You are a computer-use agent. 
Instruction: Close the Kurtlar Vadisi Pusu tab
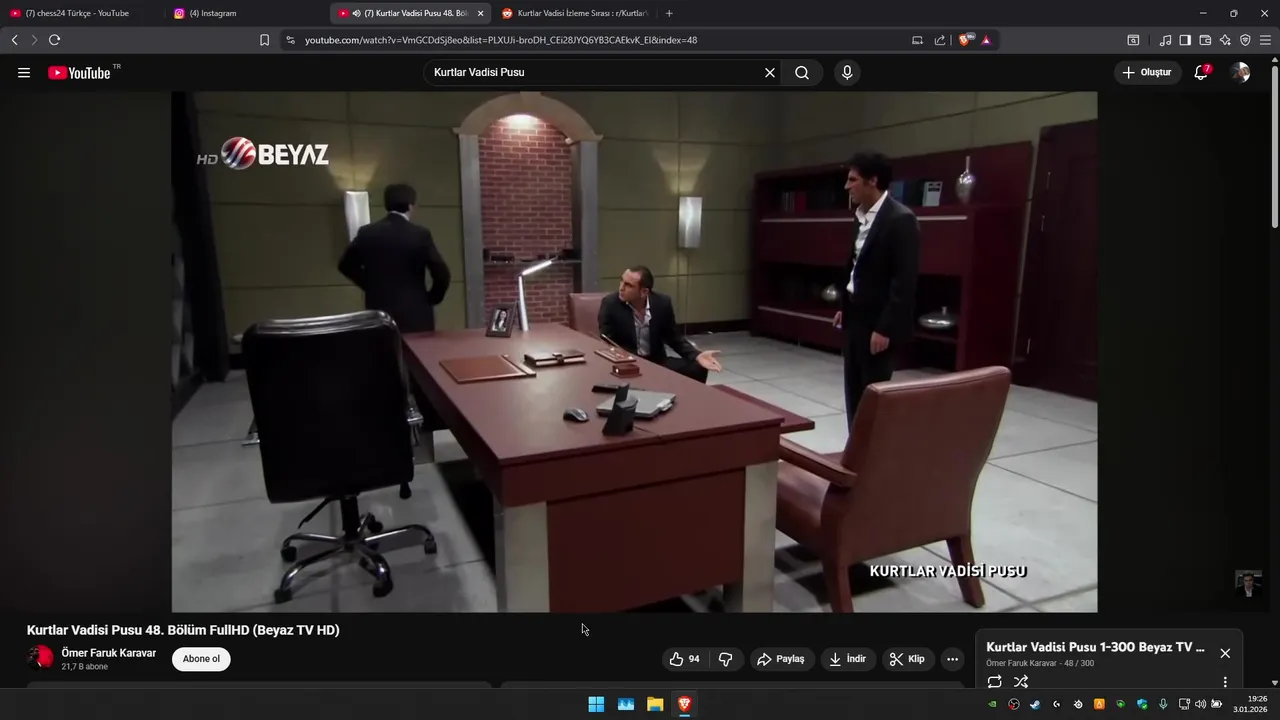(x=480, y=13)
